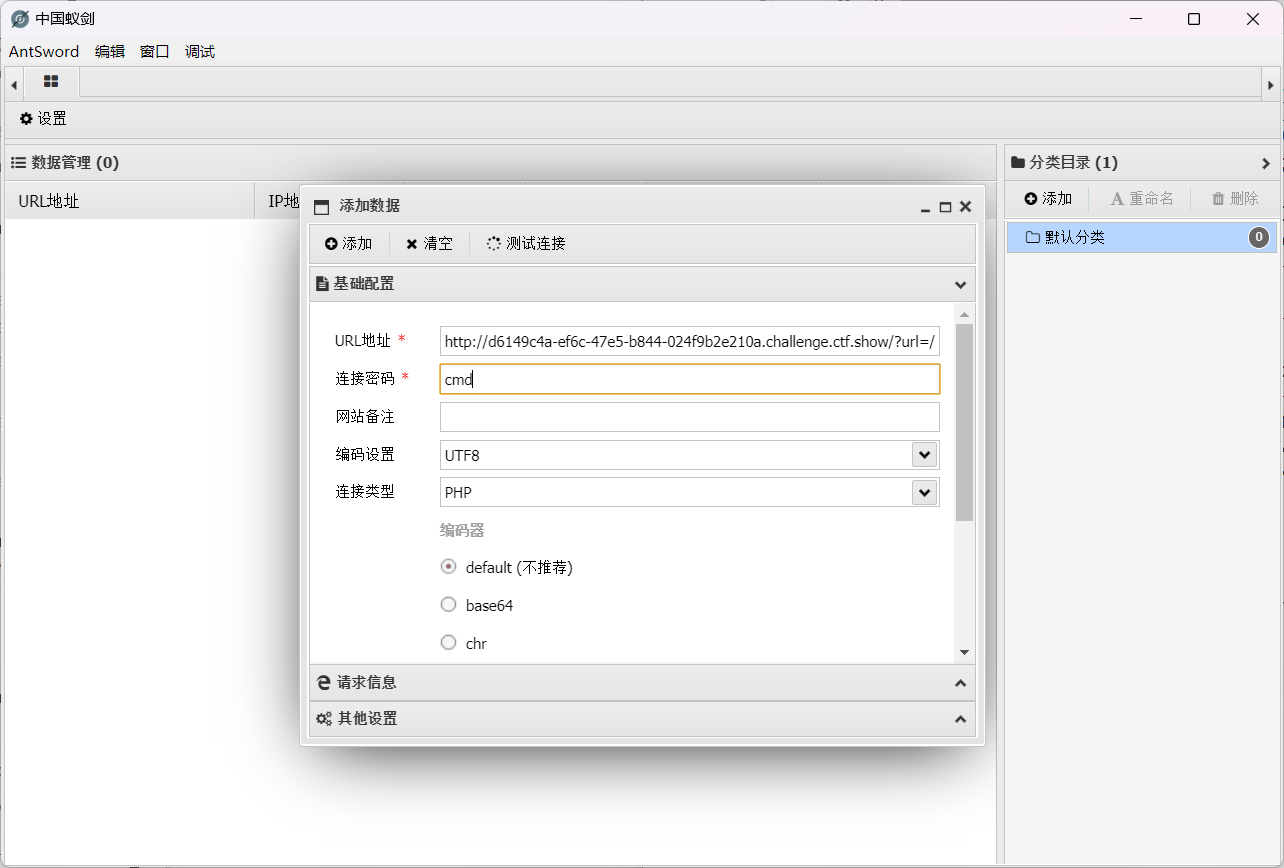Select the 默认分类 category folder
Viewport: 1284px width, 868px height.
click(x=1075, y=238)
